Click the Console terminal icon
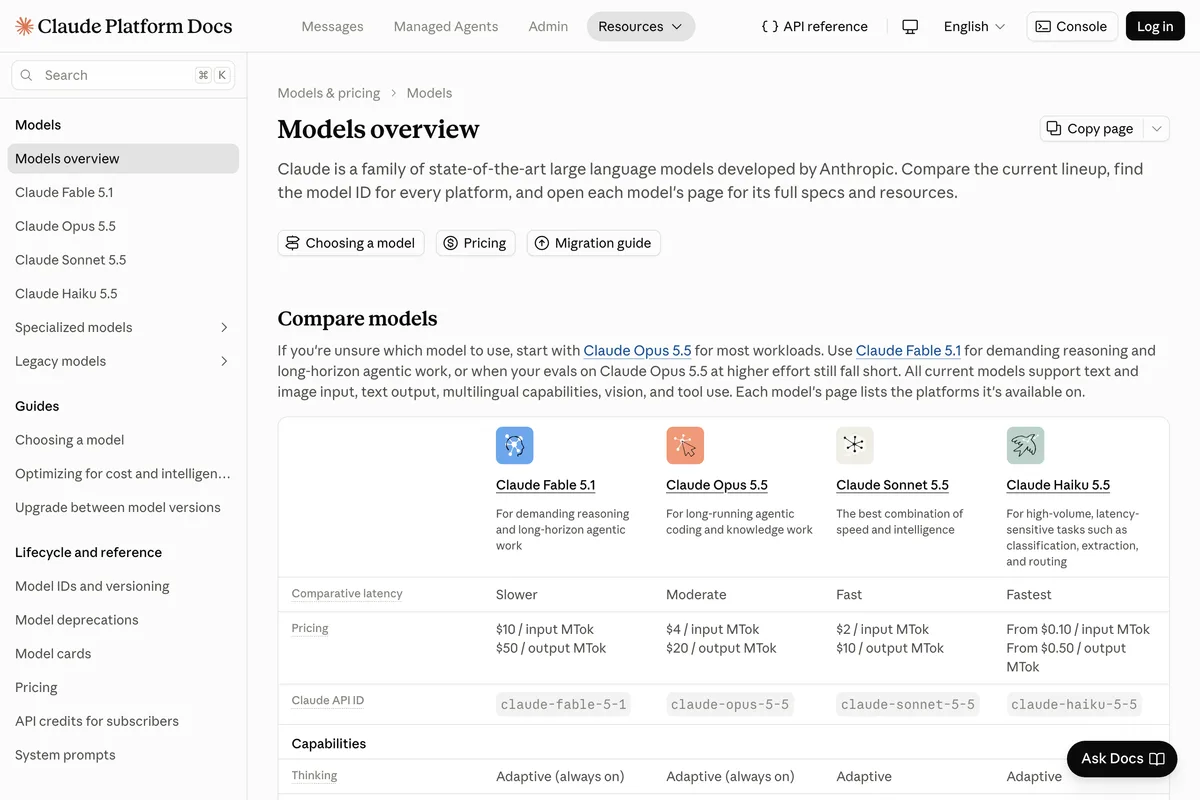The width and height of the screenshot is (1200, 800). (x=1043, y=27)
